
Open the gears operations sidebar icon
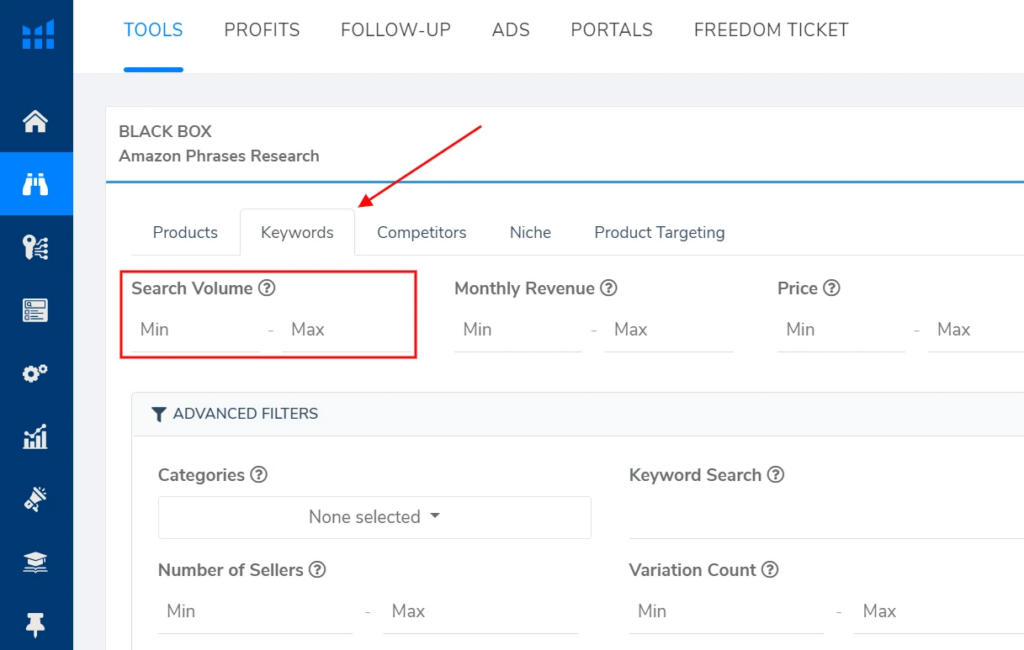35,373
